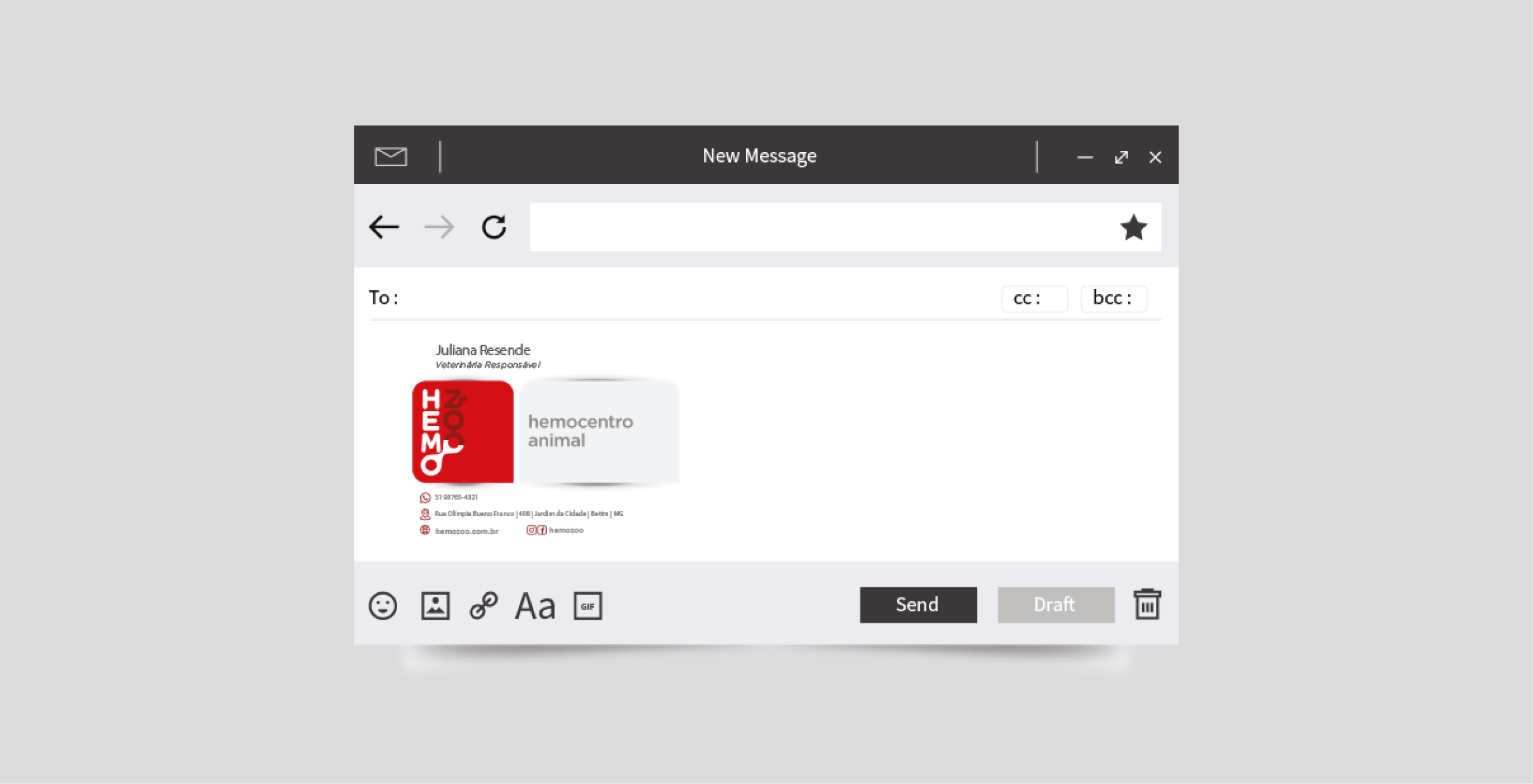The height and width of the screenshot is (784, 1533).
Task: Click the refresh reload icon
Action: click(x=494, y=227)
